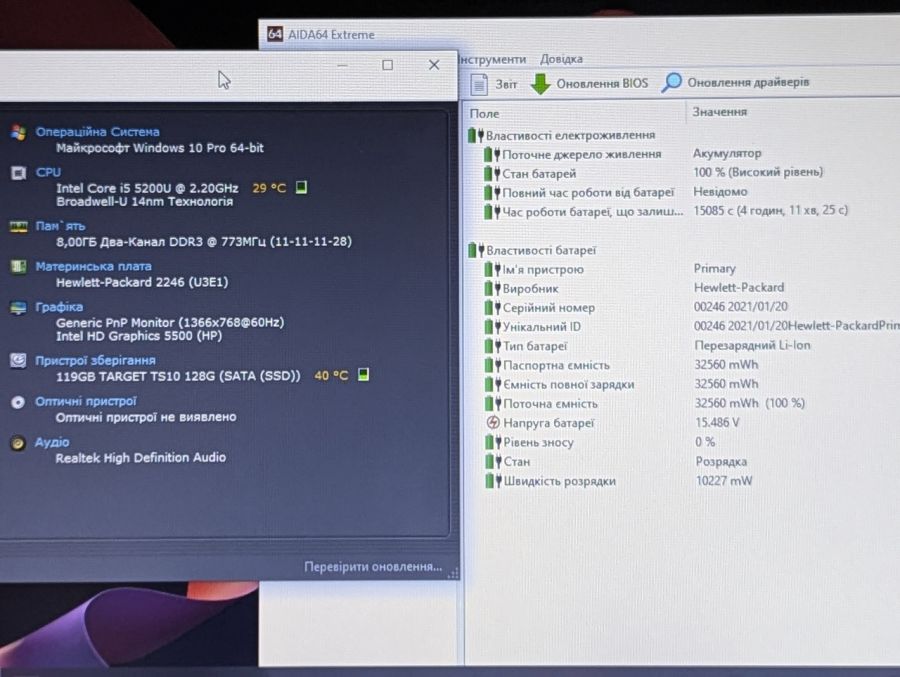The width and height of the screenshot is (900, 677).
Task: Open the CPU section link
Action: 48,172
